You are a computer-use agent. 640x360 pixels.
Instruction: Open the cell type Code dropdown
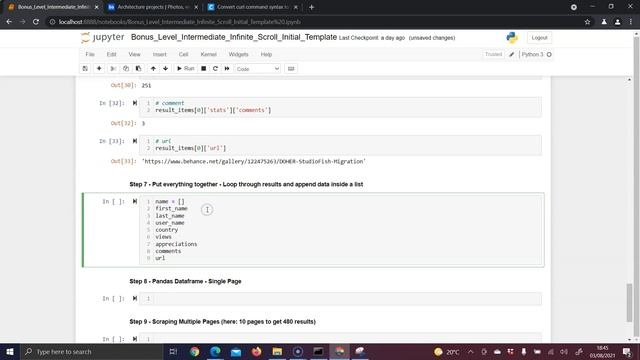[x=258, y=69]
